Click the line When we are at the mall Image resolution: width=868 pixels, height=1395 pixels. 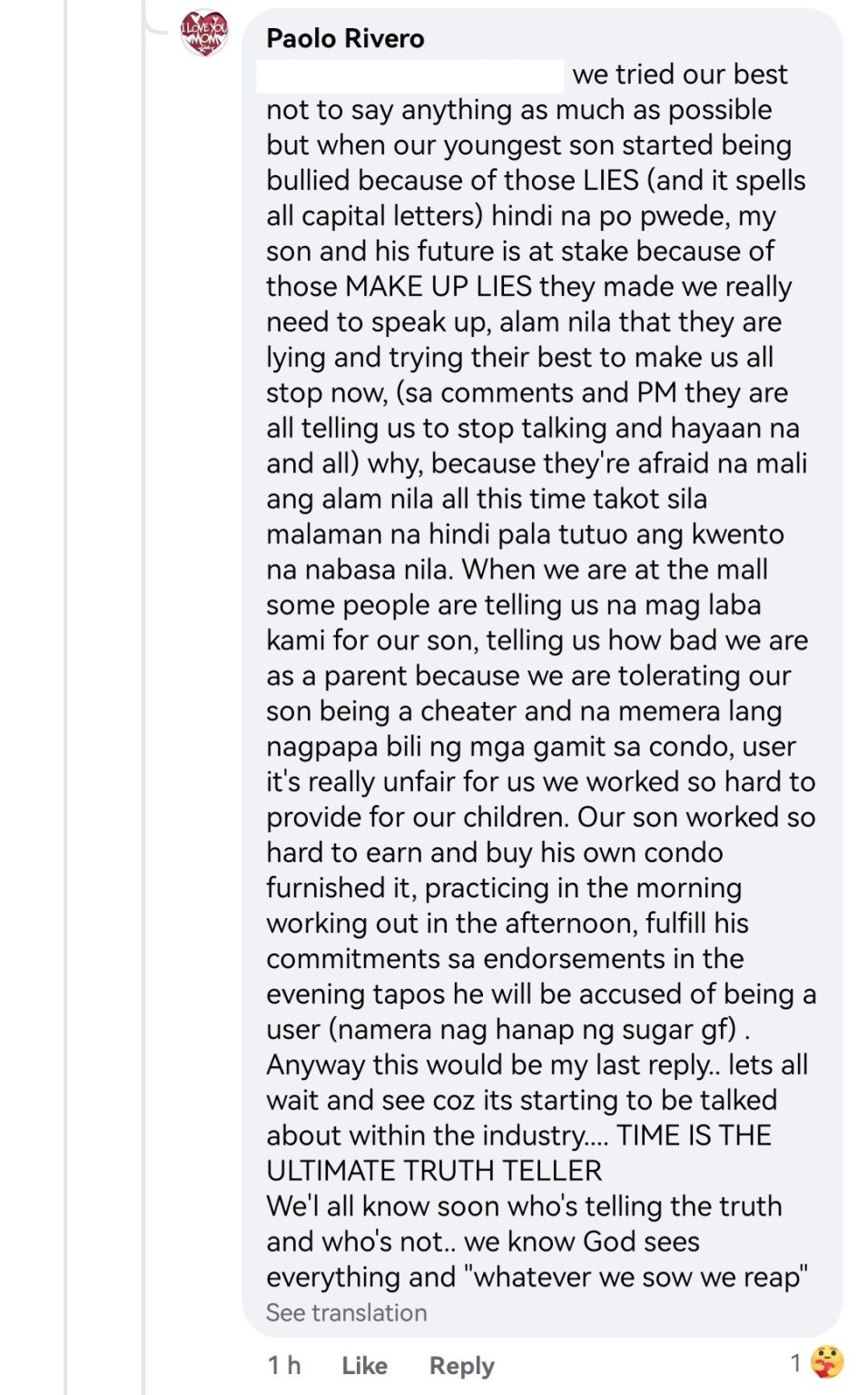tap(615, 569)
